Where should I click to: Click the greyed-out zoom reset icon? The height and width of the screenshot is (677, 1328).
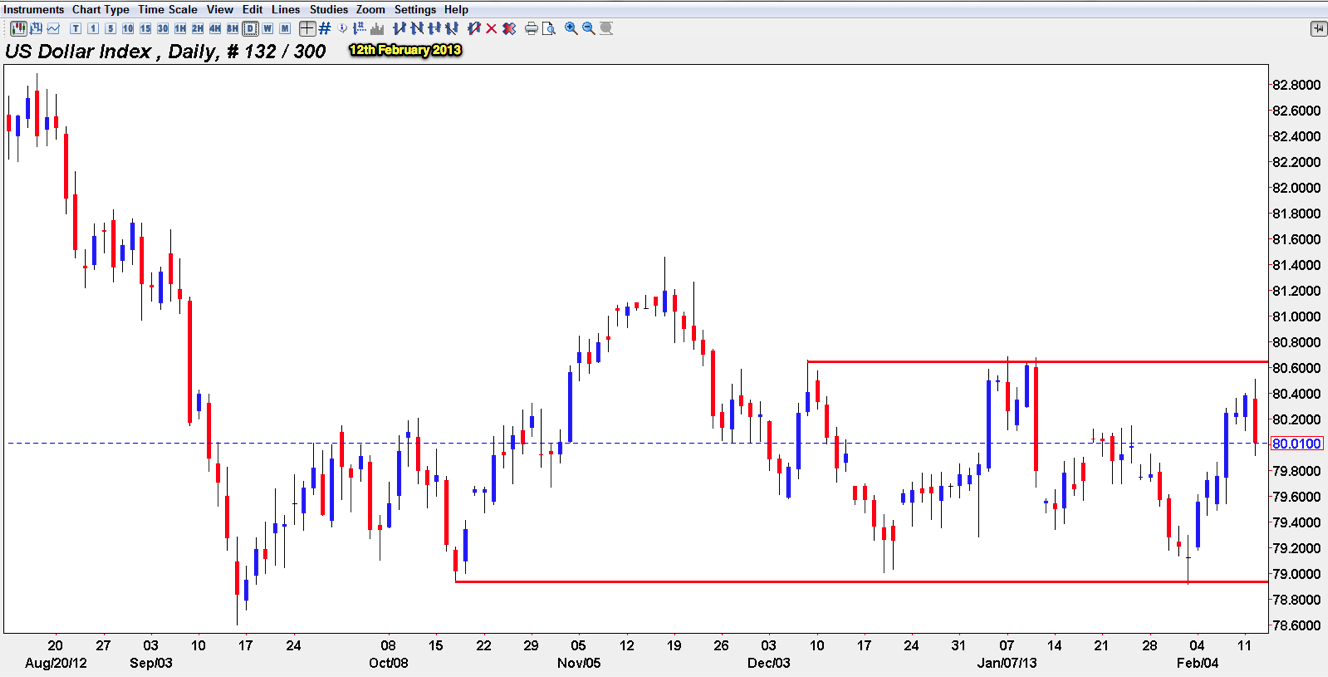[x=606, y=28]
